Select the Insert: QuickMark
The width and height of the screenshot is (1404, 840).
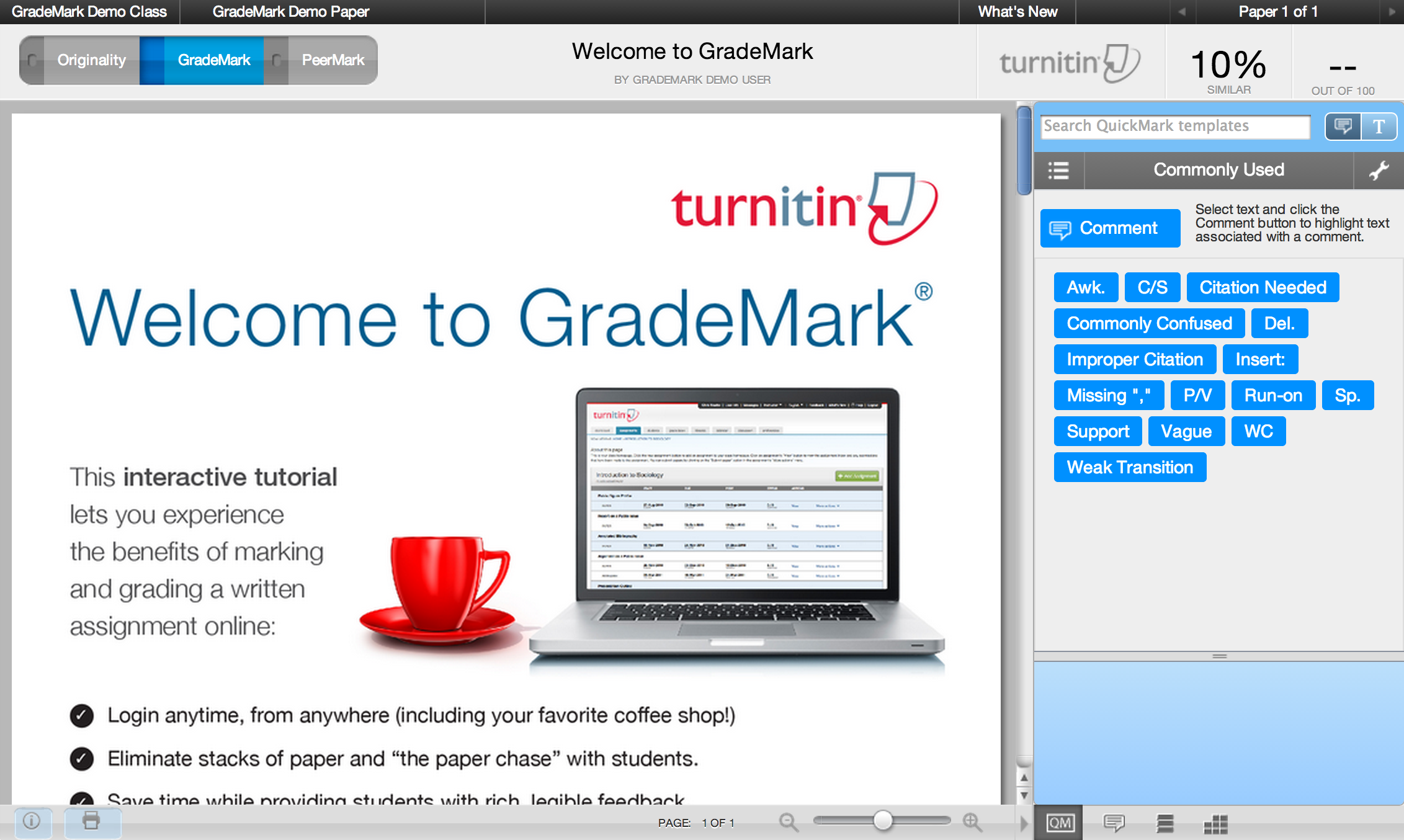pos(1260,359)
